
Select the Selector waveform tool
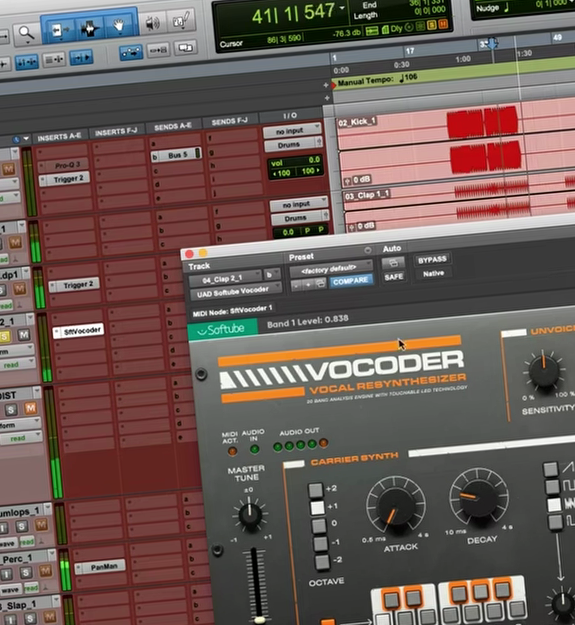(x=89, y=28)
